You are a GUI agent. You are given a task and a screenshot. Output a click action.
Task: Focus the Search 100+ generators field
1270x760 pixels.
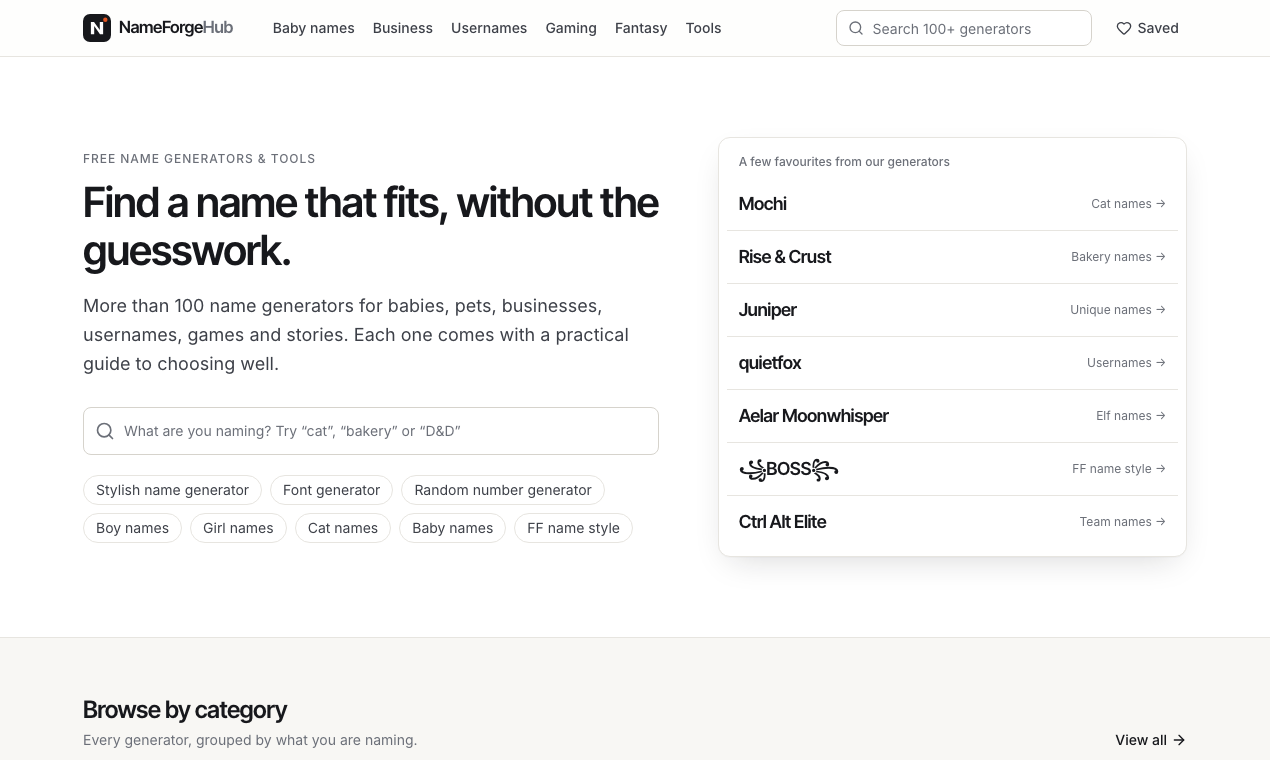(964, 28)
